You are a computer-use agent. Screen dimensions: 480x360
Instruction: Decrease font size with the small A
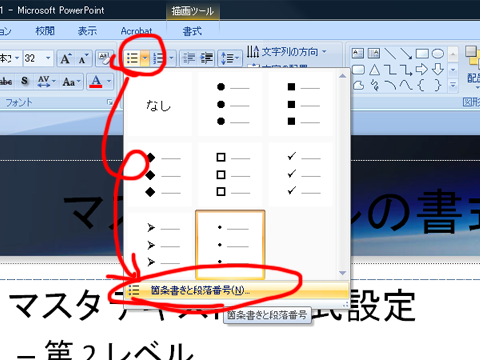pos(83,59)
